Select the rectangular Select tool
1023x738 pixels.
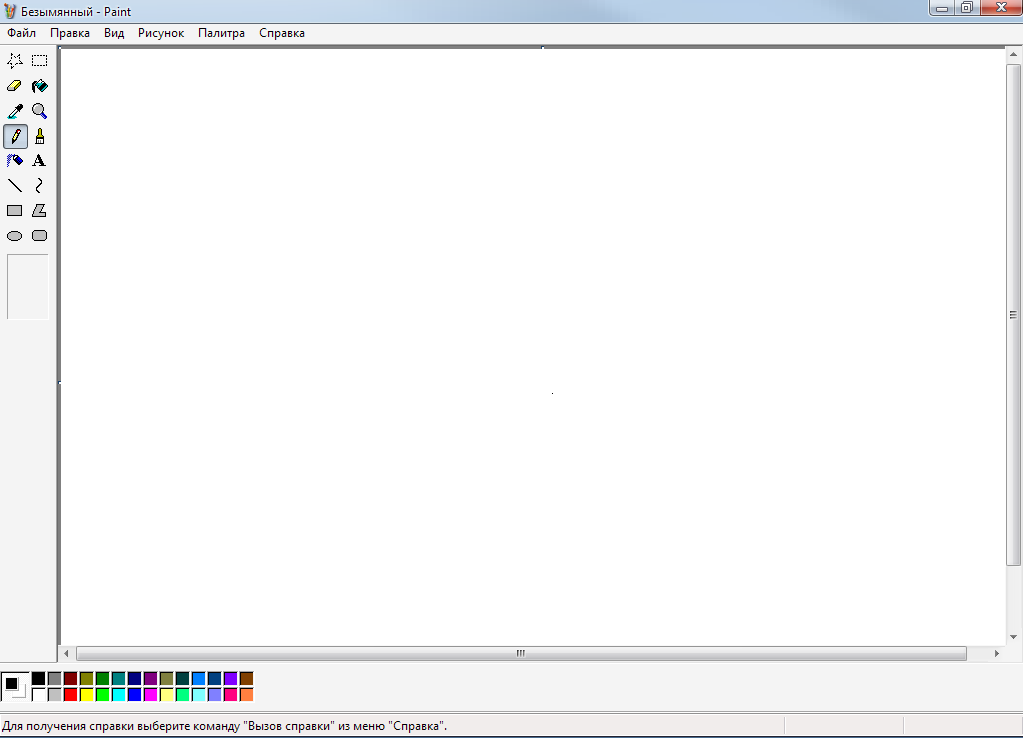pyautogui.click(x=40, y=61)
